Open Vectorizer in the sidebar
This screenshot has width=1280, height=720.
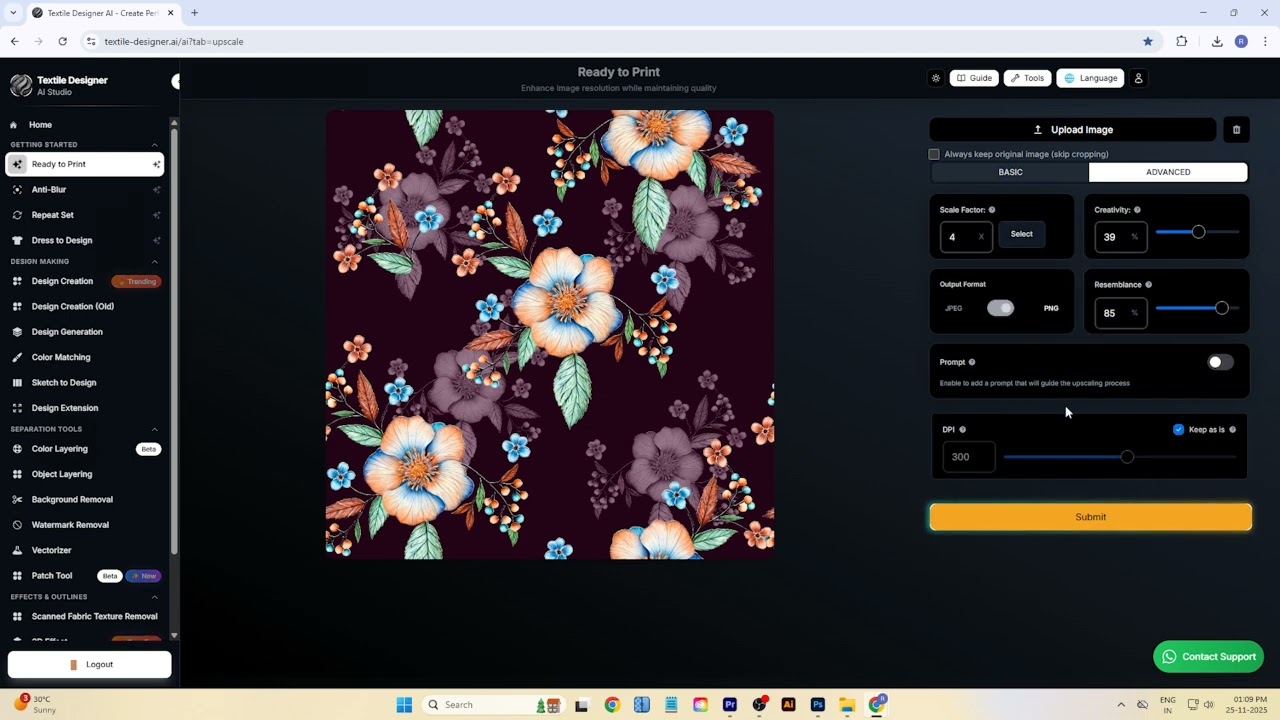click(51, 550)
